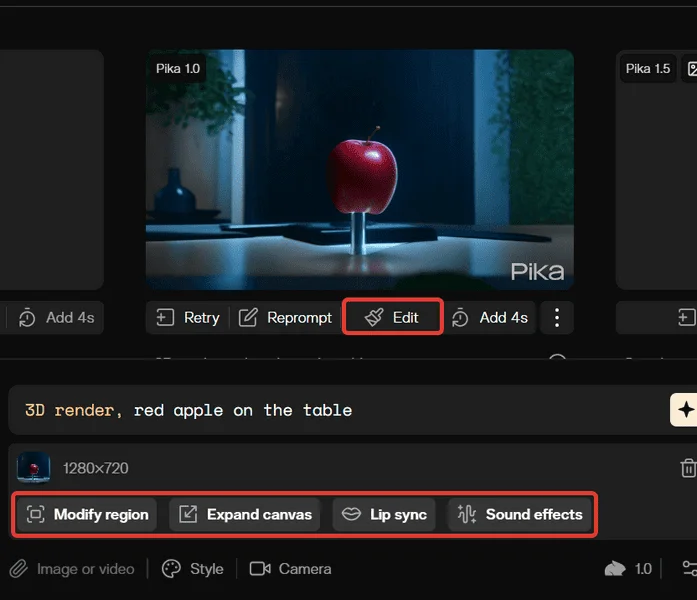Delete the attached 1280×720 video
This screenshot has height=600, width=697.
coord(688,468)
